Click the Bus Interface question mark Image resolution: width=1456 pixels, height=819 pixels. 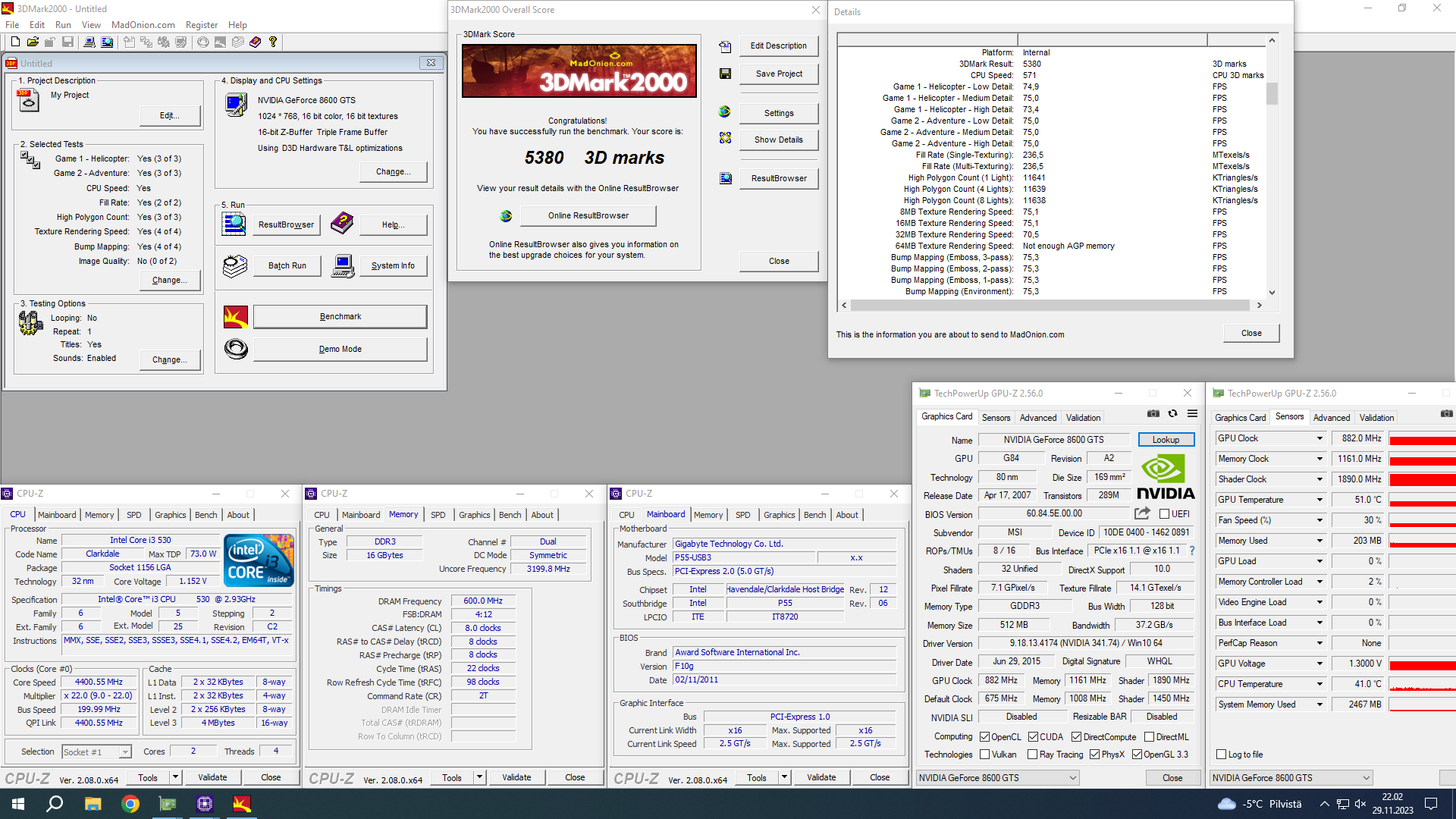1192,551
